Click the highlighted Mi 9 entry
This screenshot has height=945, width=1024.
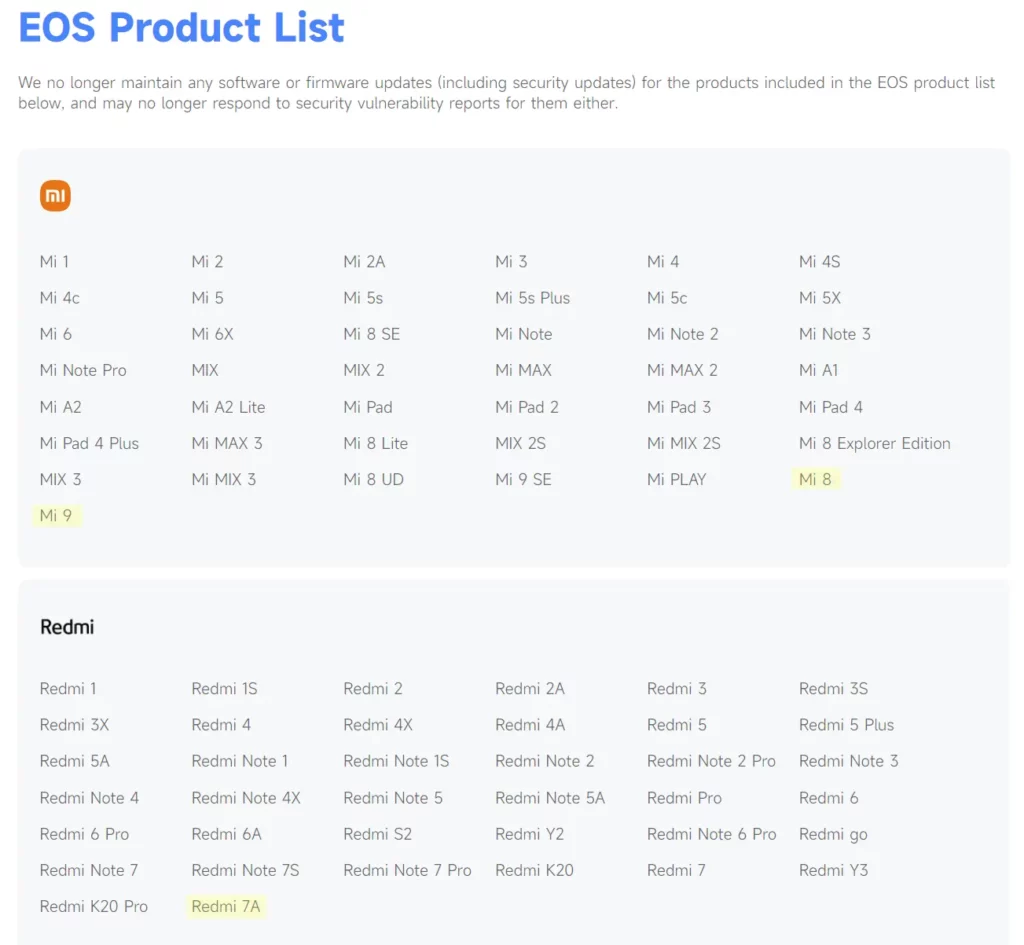[55, 516]
